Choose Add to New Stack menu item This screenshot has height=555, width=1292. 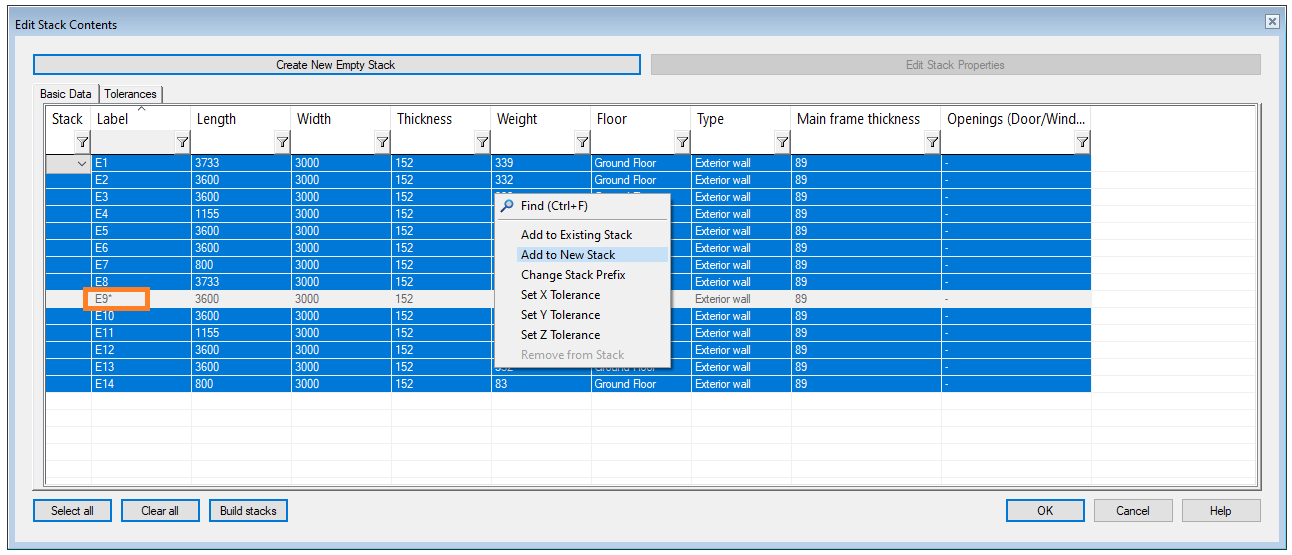tap(568, 255)
